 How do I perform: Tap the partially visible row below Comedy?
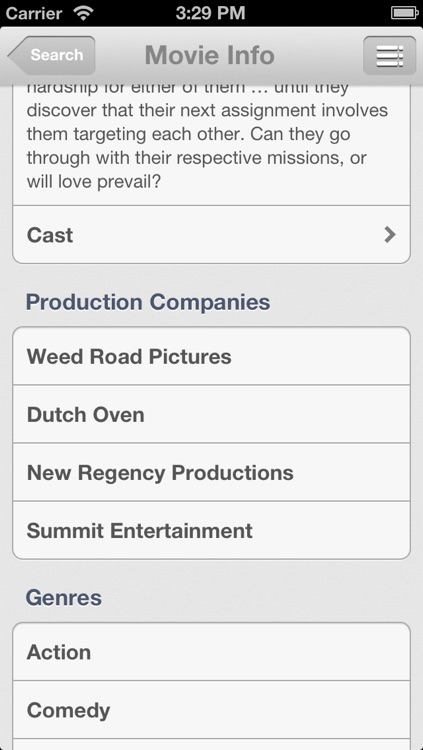212,744
